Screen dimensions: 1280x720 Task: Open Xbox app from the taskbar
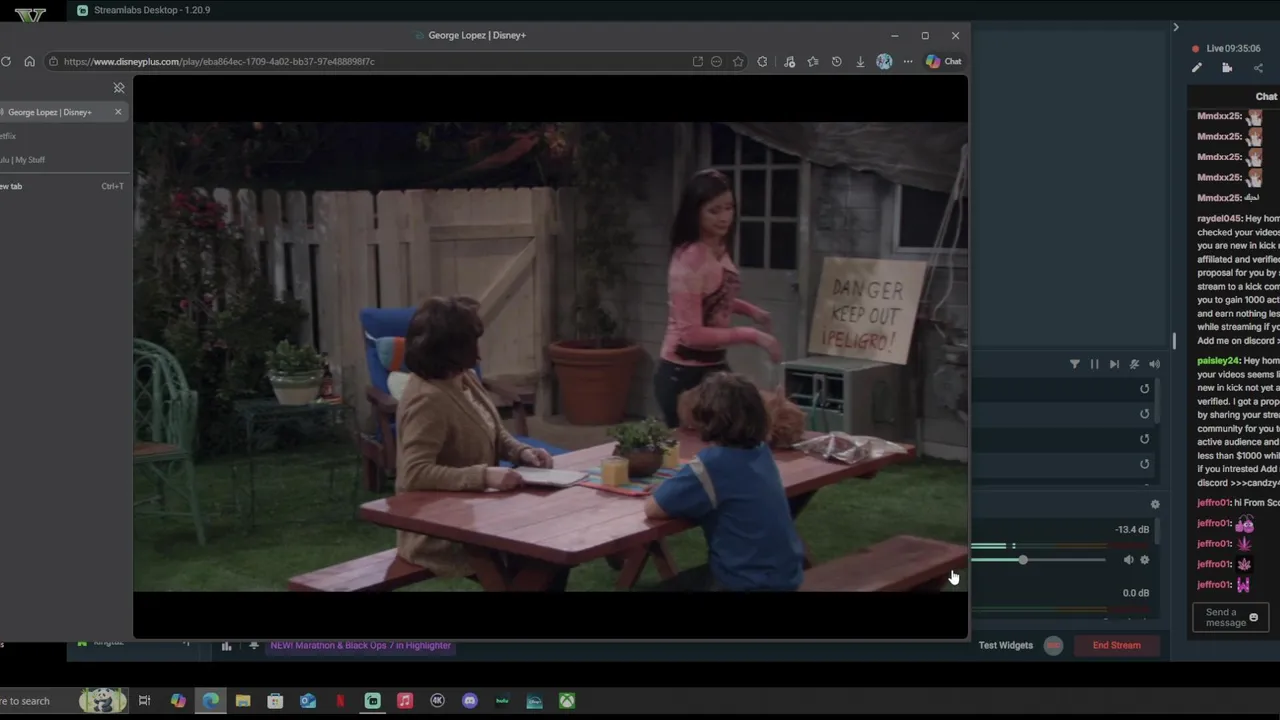567,701
